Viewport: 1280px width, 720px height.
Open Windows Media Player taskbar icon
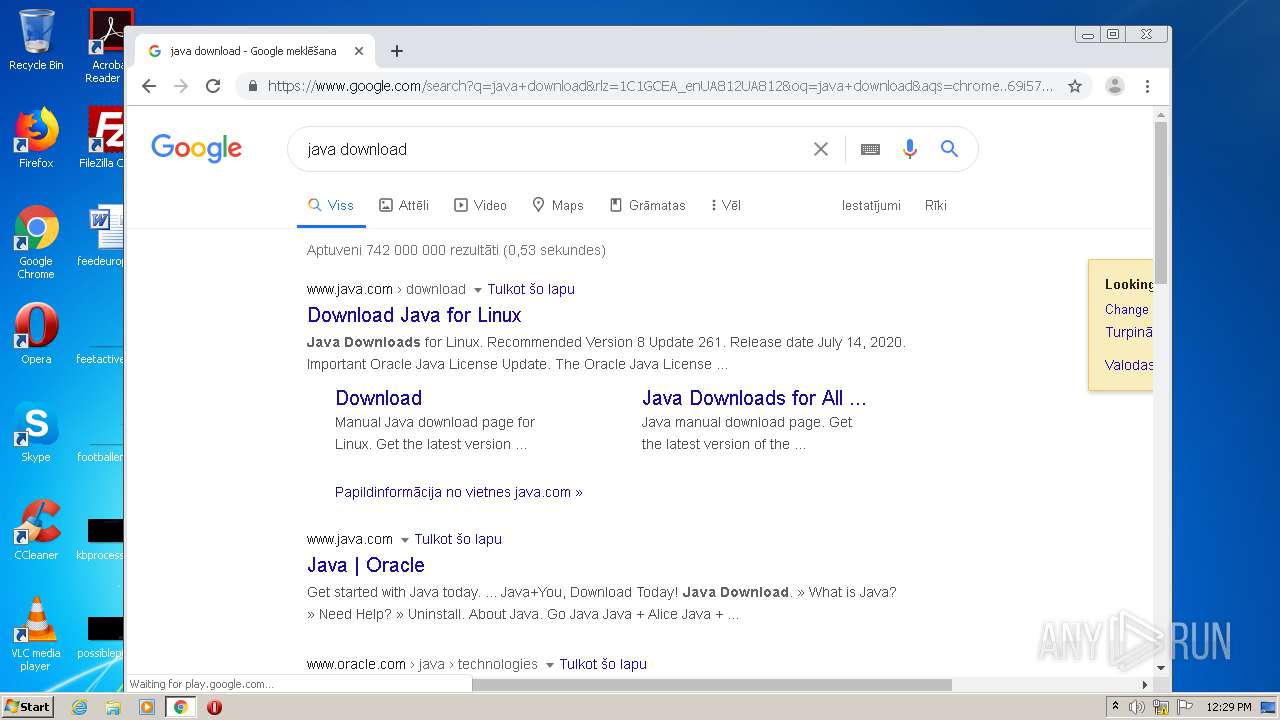[147, 707]
